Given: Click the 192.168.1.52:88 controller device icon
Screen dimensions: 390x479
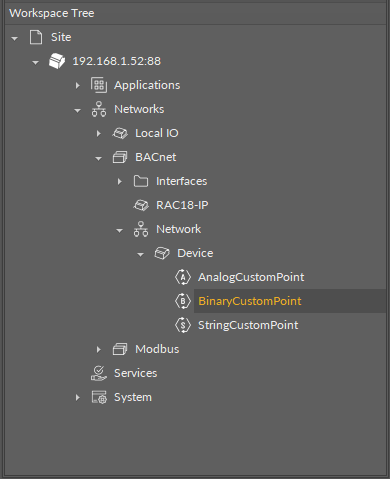Looking at the screenshot, I should click(x=57, y=61).
